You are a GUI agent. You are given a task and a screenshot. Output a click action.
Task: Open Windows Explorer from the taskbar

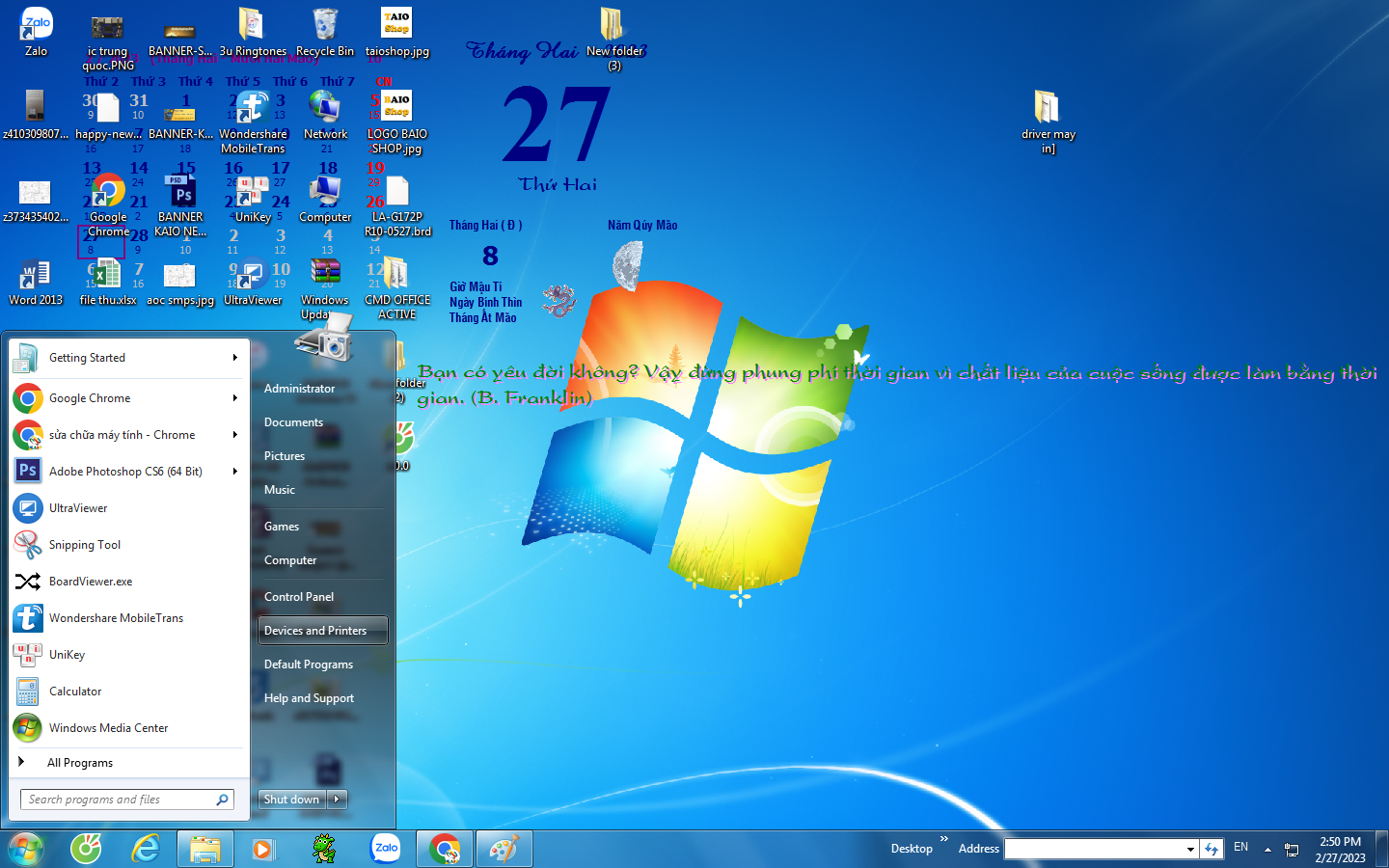pyautogui.click(x=205, y=849)
